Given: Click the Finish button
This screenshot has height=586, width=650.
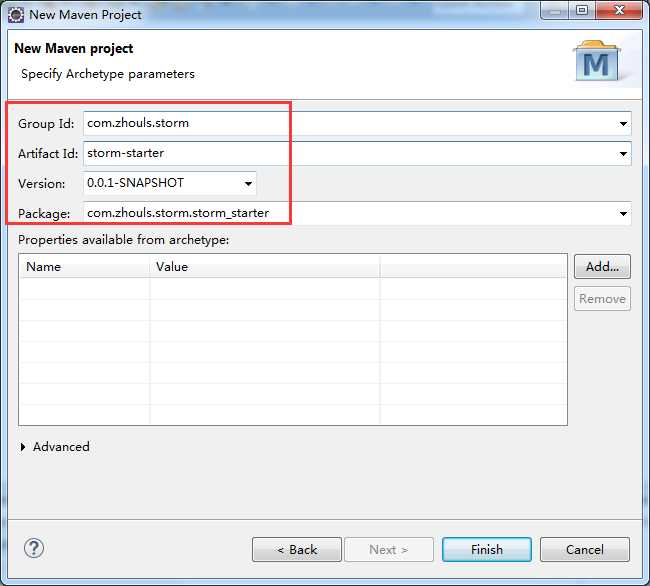Looking at the screenshot, I should click(487, 550).
